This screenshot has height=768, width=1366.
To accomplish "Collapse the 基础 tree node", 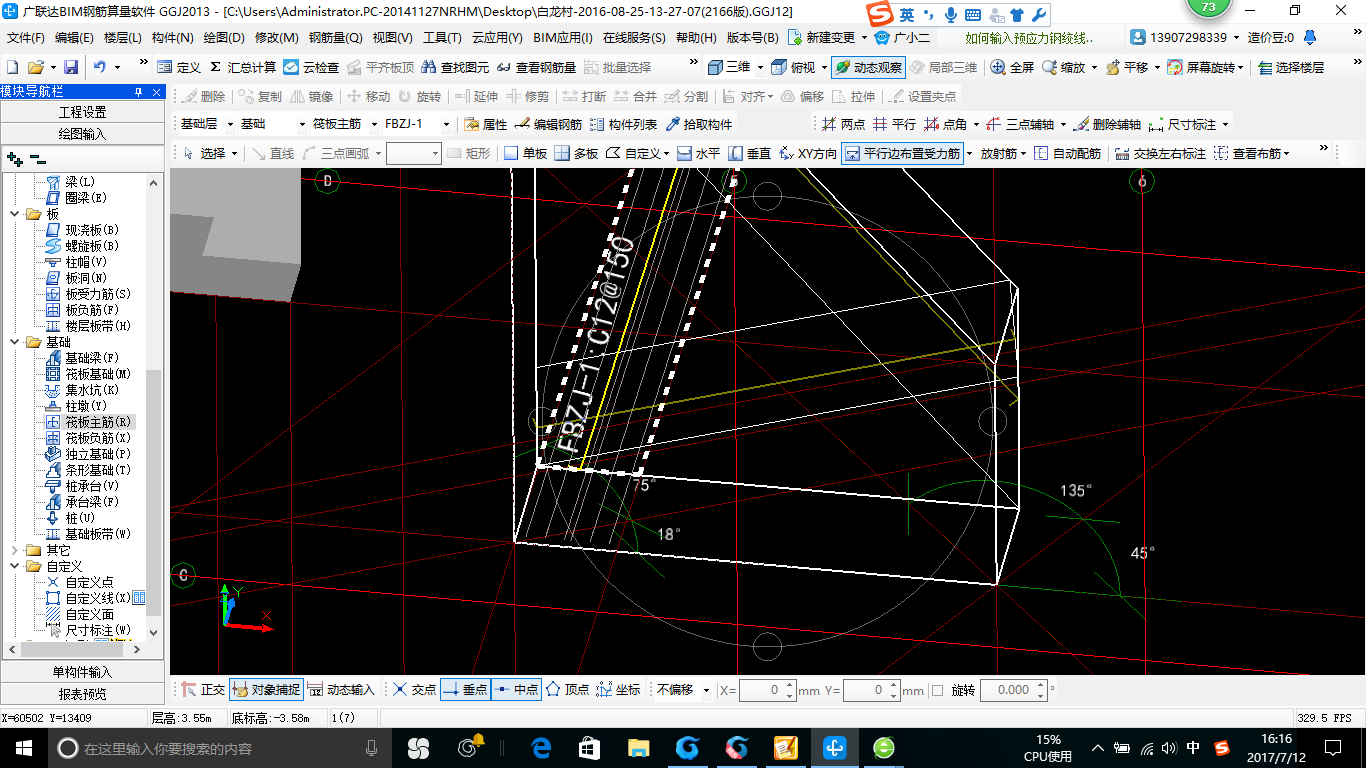I will click(x=14, y=342).
